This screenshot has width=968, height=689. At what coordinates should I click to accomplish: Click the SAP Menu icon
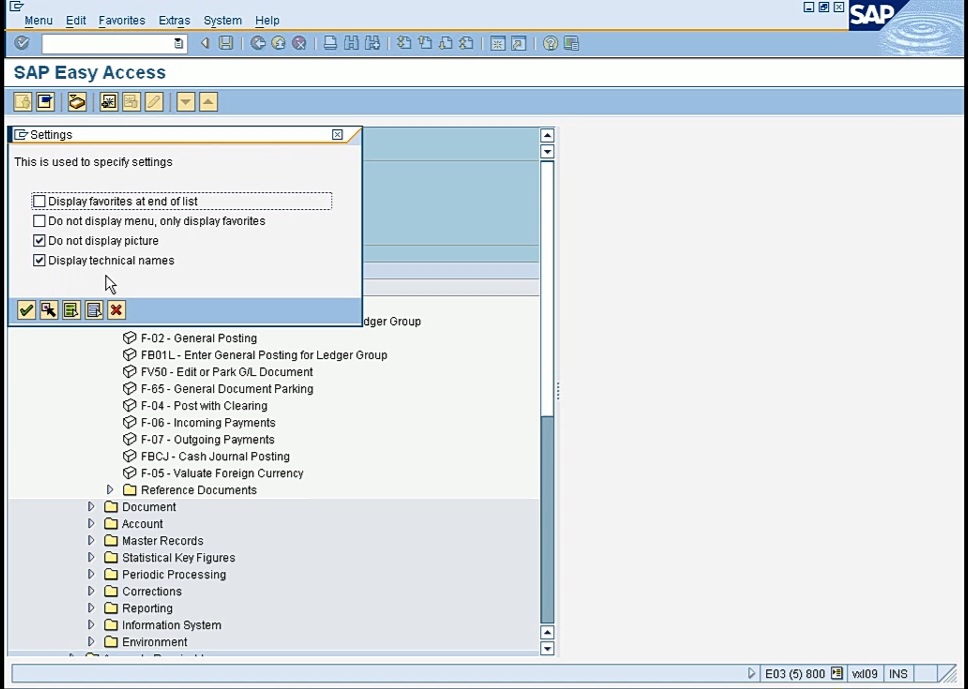pyautogui.click(x=45, y=102)
